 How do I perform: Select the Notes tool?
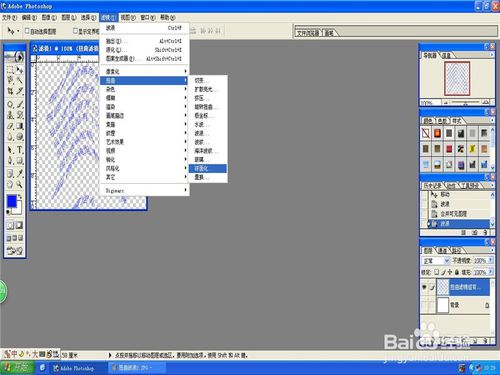(10, 173)
